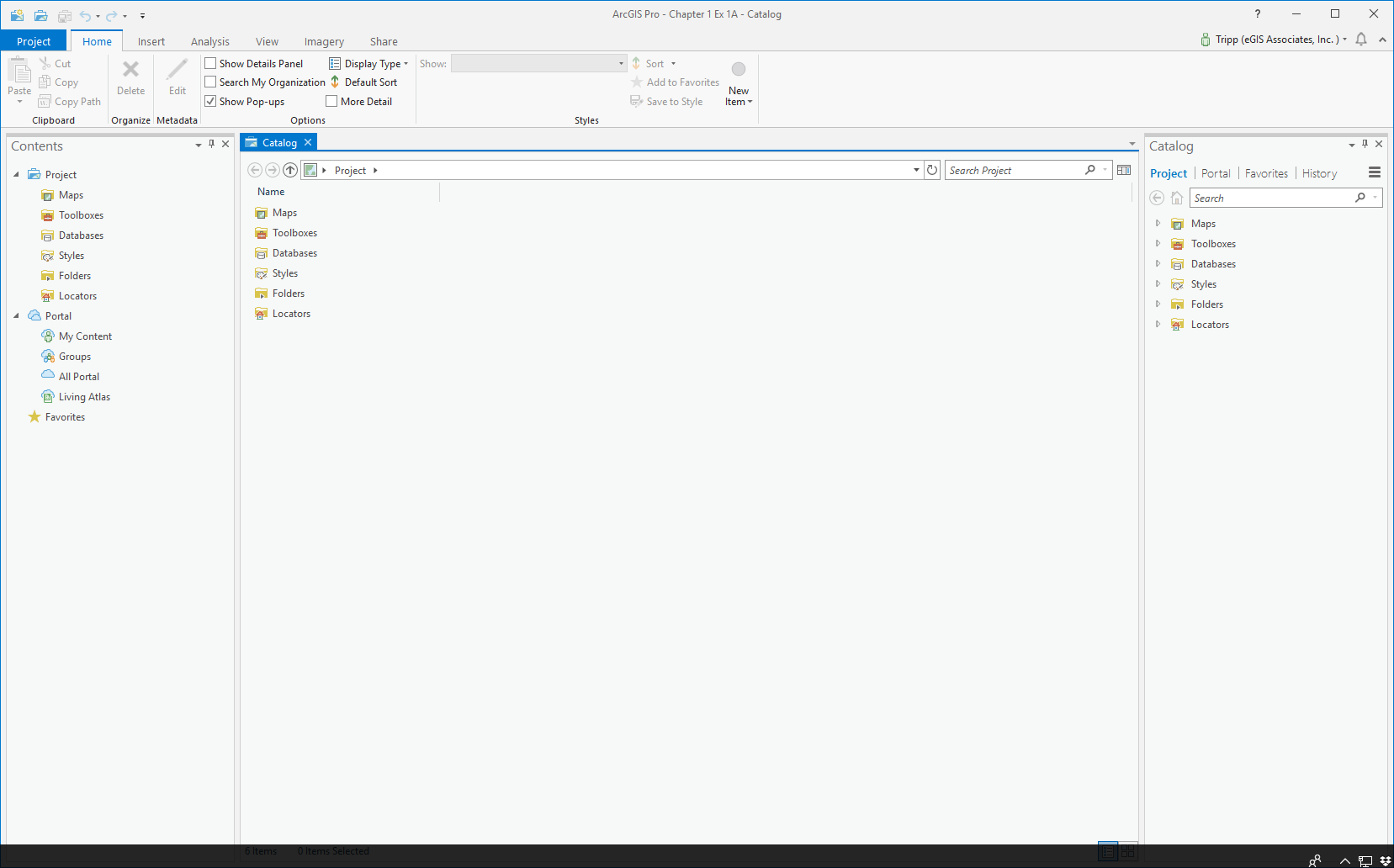The height and width of the screenshot is (868, 1394).
Task: Click the Catalog pane search magnifier
Action: [1360, 198]
